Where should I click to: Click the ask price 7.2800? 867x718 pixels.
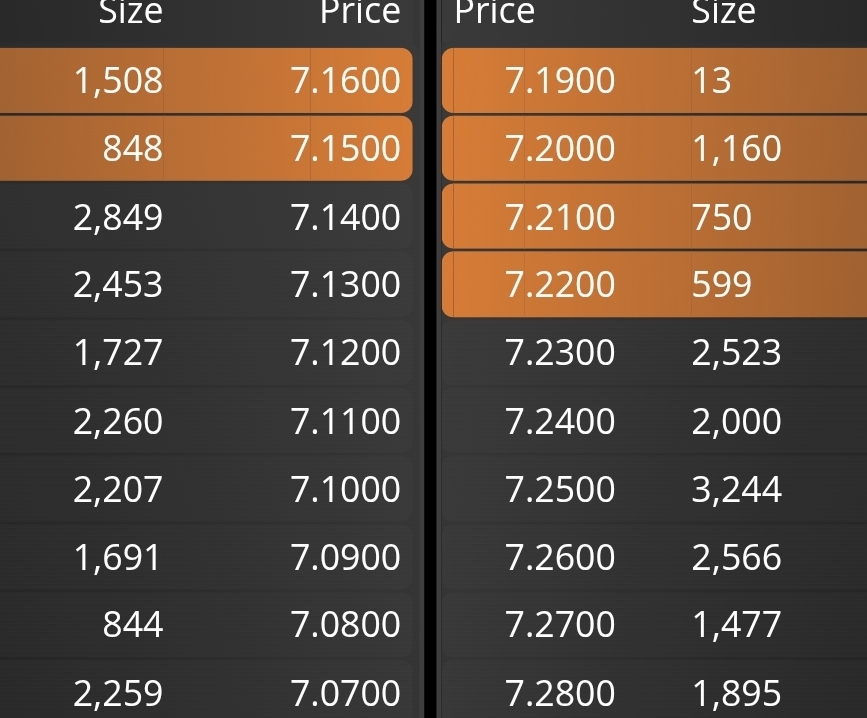(x=560, y=693)
